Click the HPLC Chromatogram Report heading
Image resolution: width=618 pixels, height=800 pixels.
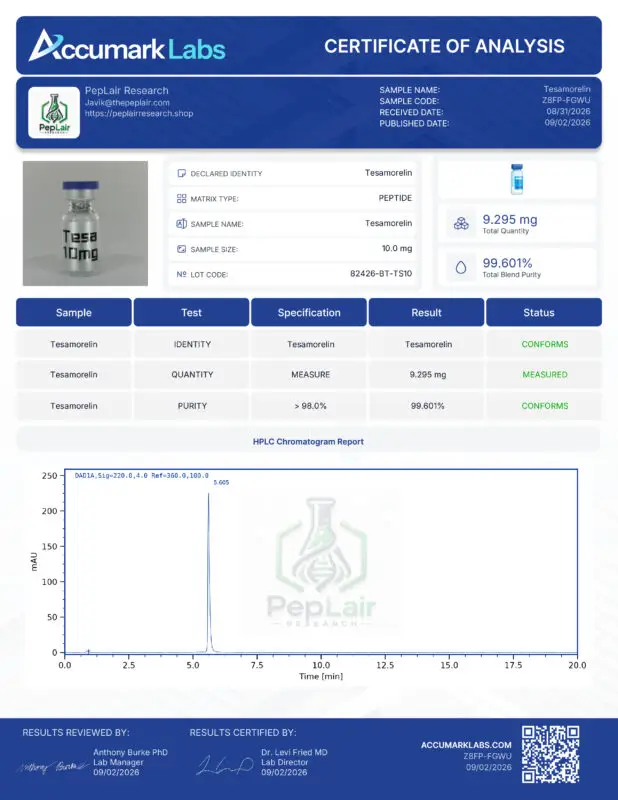[308, 442]
